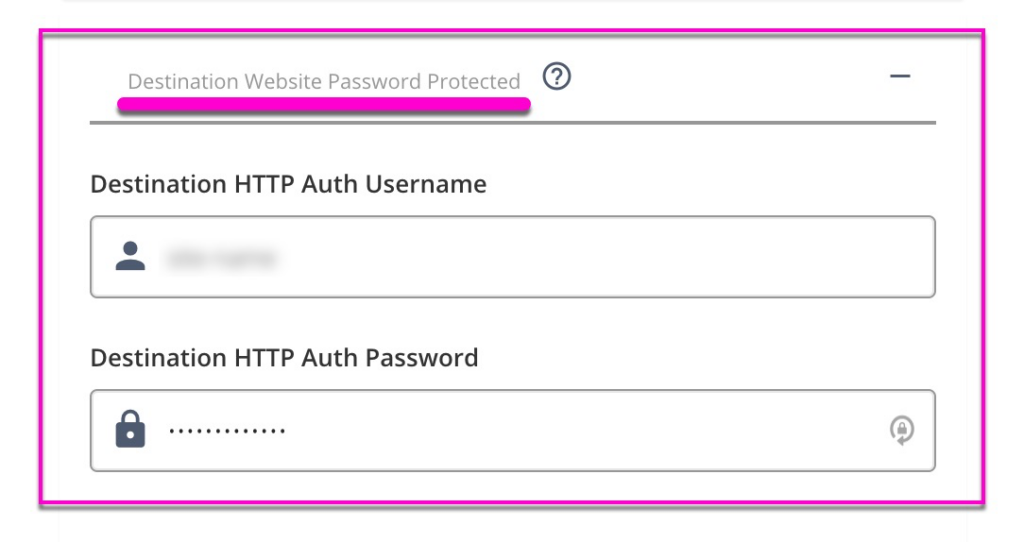Click the word Username in the label
The height and width of the screenshot is (542, 1024).
coord(426,184)
